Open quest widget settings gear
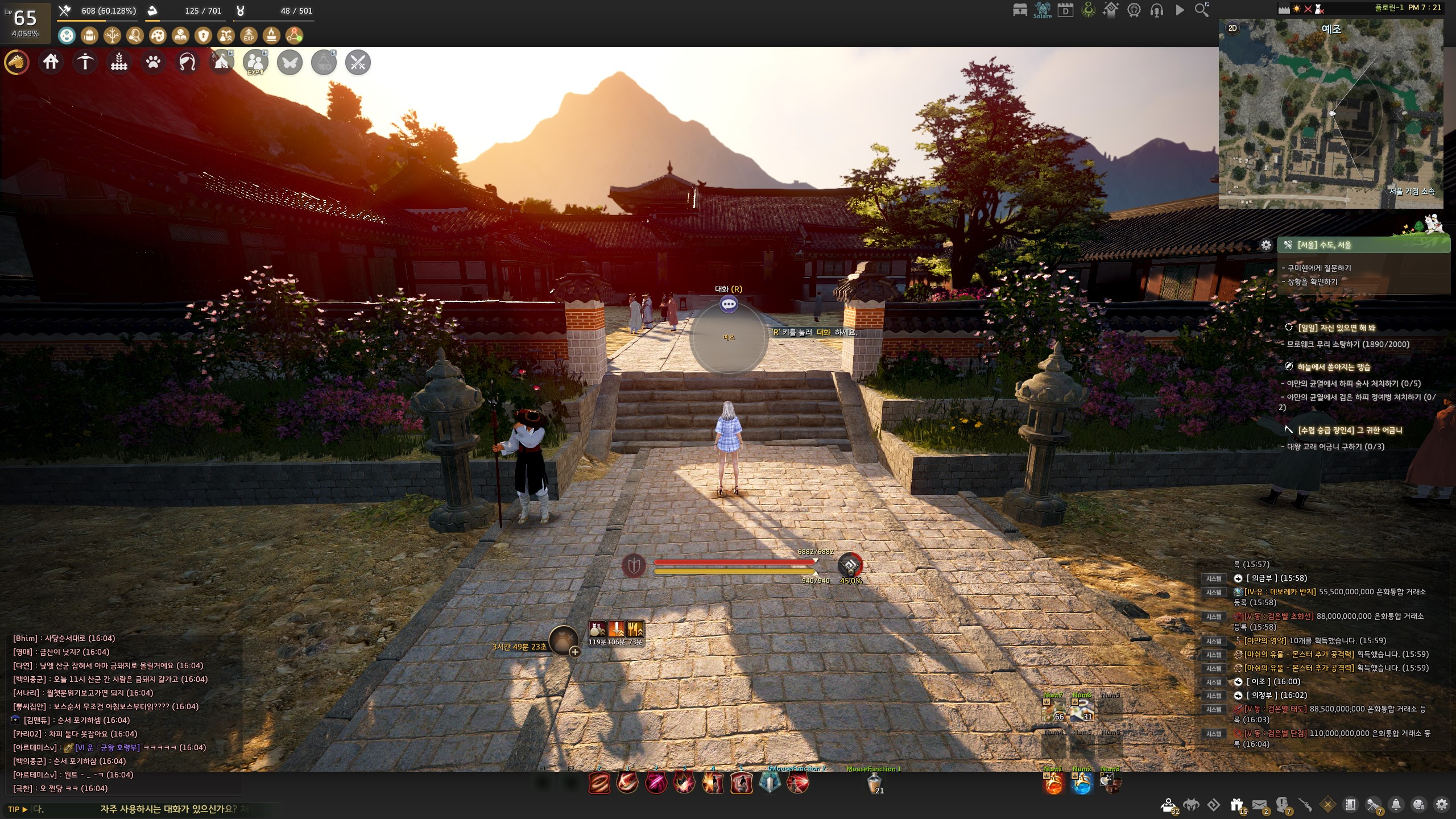Screen dimensions: 1456x819 (1266, 245)
